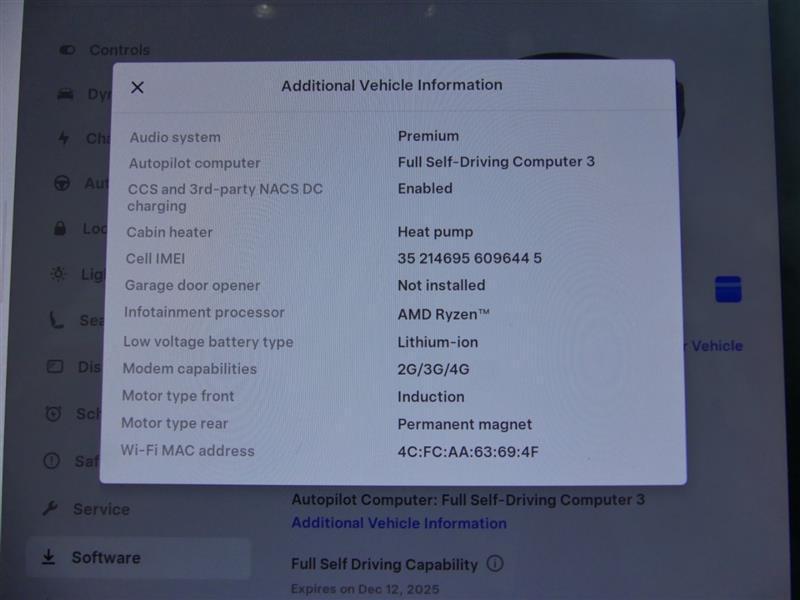Select the Controls toggle icon
Viewport: 800px width, 600px height.
click(67, 50)
